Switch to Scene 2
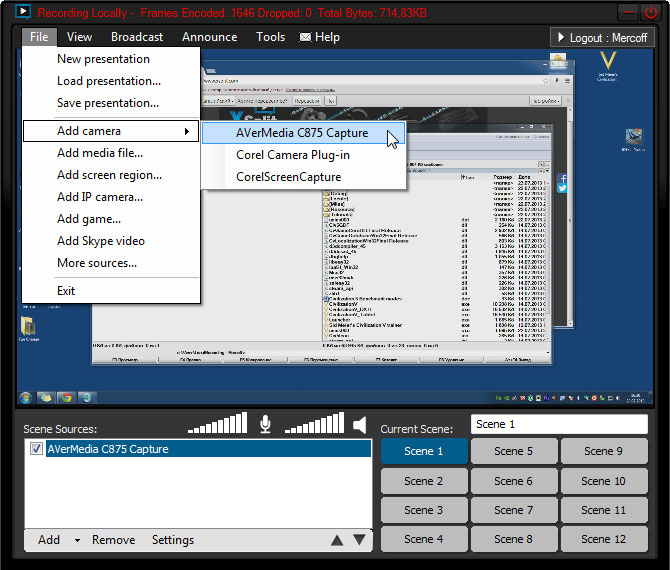Image resolution: width=670 pixels, height=570 pixels. [x=424, y=481]
